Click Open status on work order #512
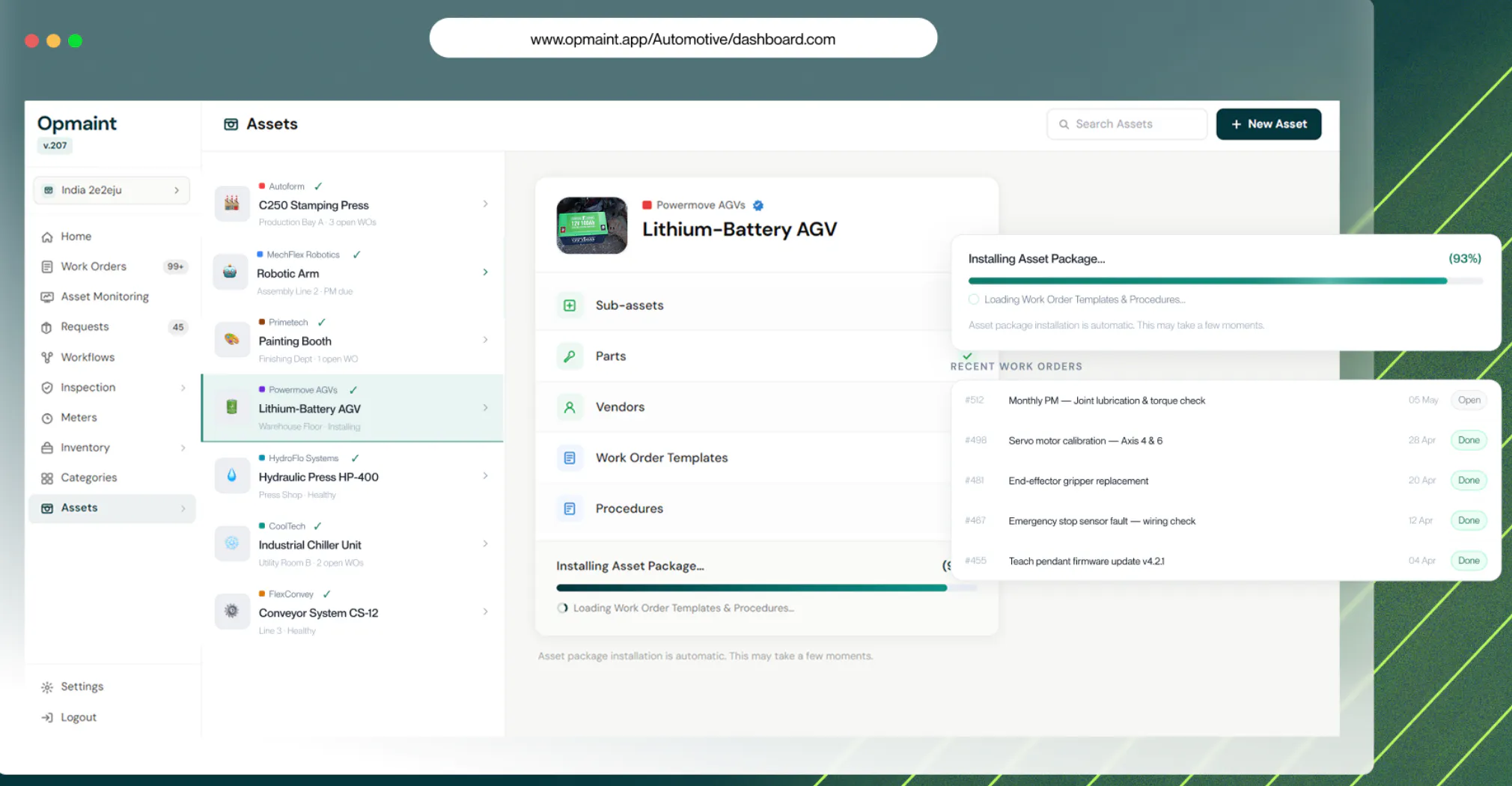This screenshot has height=786, width=1512. 1469,400
